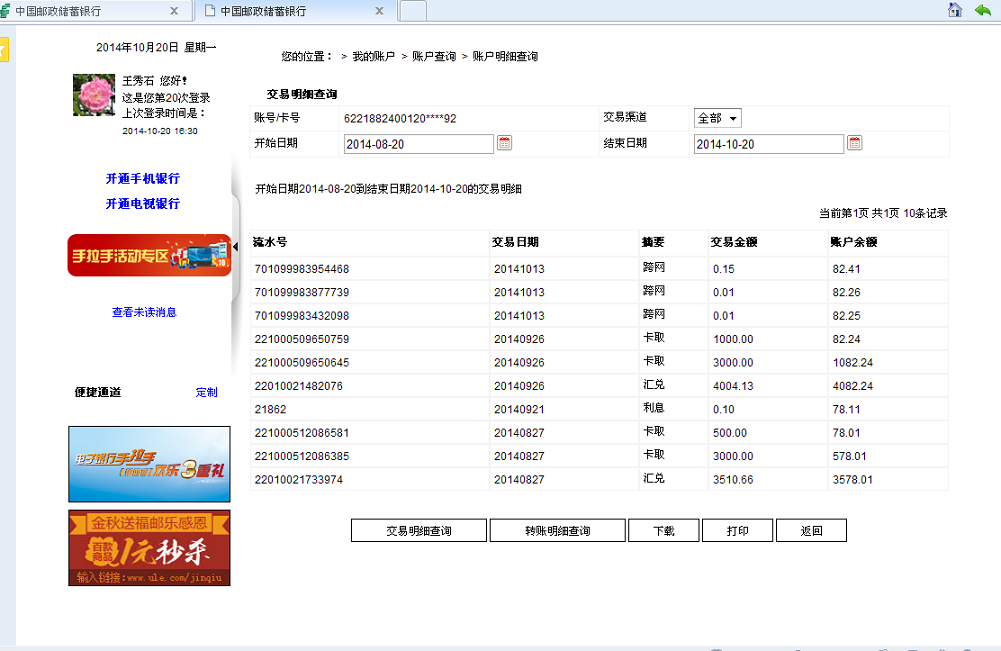Click the 定制 link beside 便捷通道
The width and height of the screenshot is (1001, 651).
click(x=206, y=392)
